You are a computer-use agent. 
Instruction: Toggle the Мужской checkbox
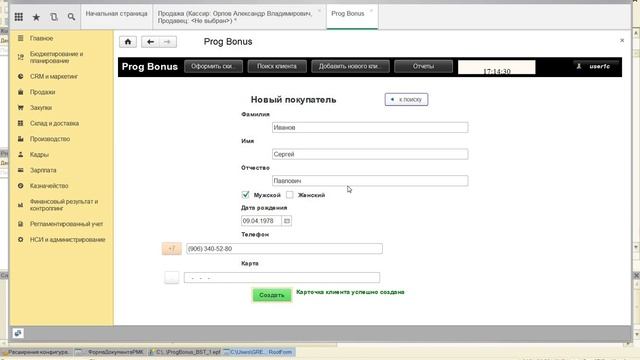point(245,195)
